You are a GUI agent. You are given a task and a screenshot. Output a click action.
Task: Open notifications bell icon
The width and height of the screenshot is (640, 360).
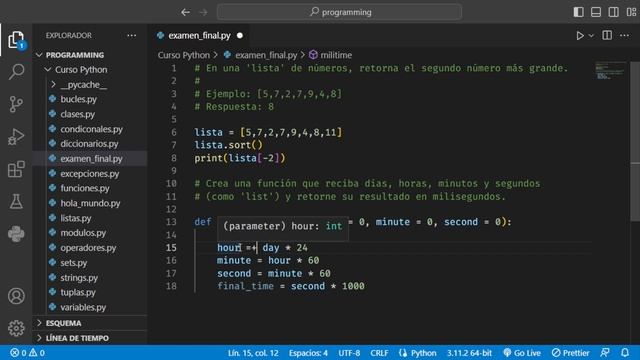coord(625,353)
